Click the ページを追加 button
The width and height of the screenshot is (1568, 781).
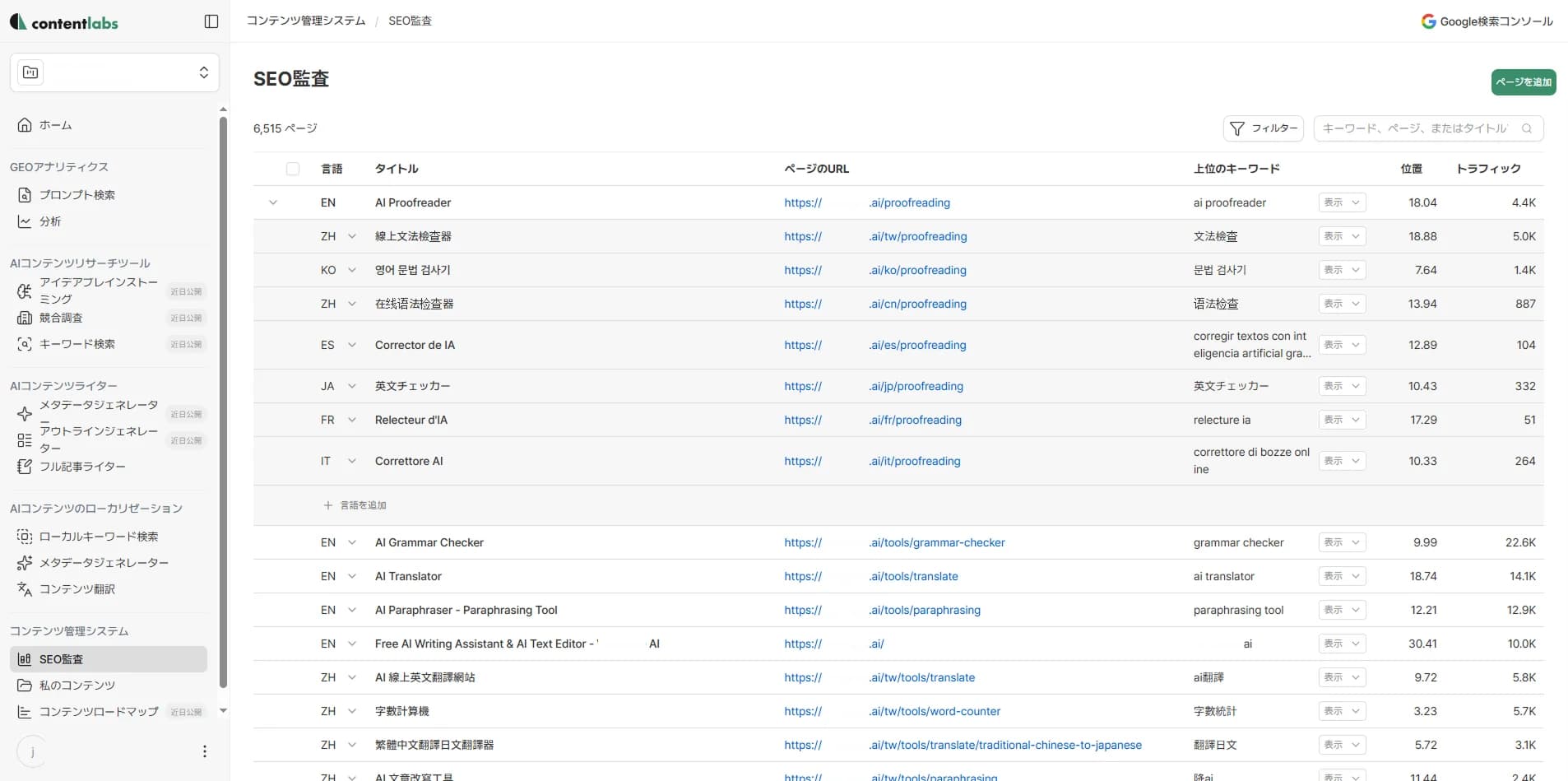[x=1523, y=82]
